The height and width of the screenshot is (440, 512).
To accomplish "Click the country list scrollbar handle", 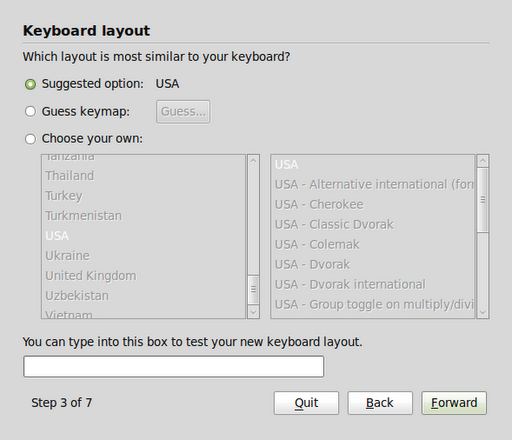I will tap(253, 289).
